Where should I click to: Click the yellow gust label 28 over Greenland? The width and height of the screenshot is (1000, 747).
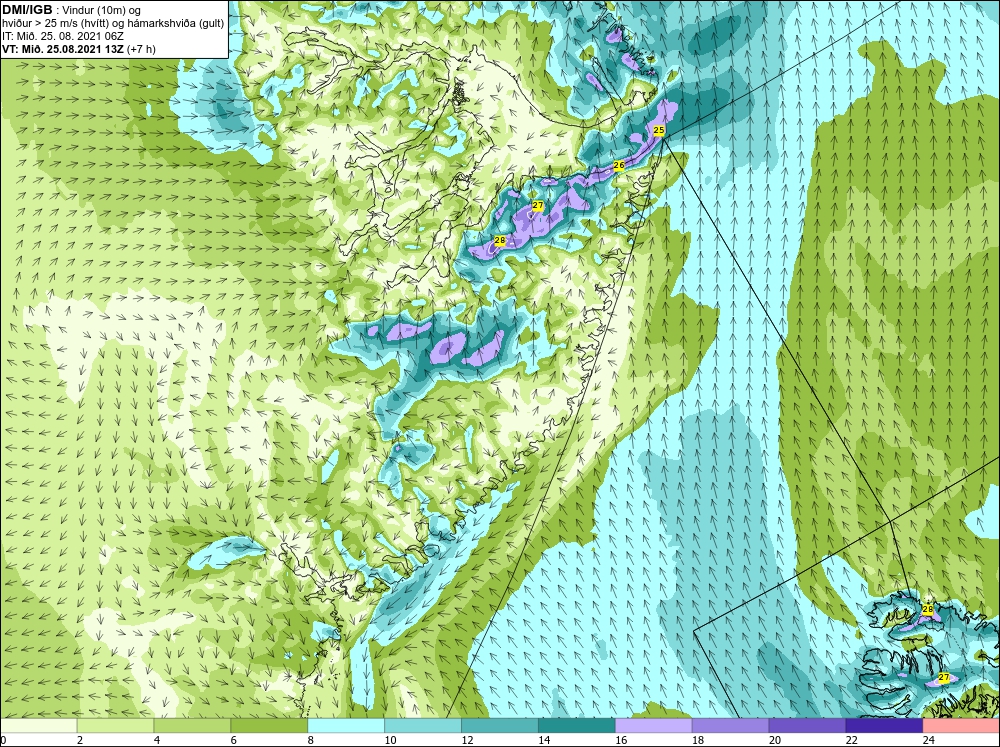click(x=500, y=240)
